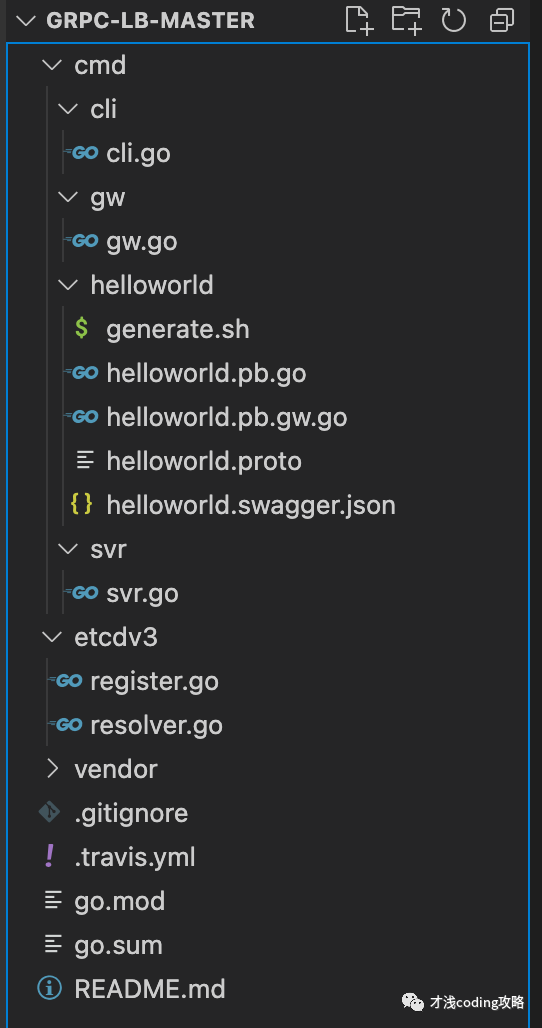The image size is (542, 1028).
Task: Select the svr folder name
Action: pos(108,549)
